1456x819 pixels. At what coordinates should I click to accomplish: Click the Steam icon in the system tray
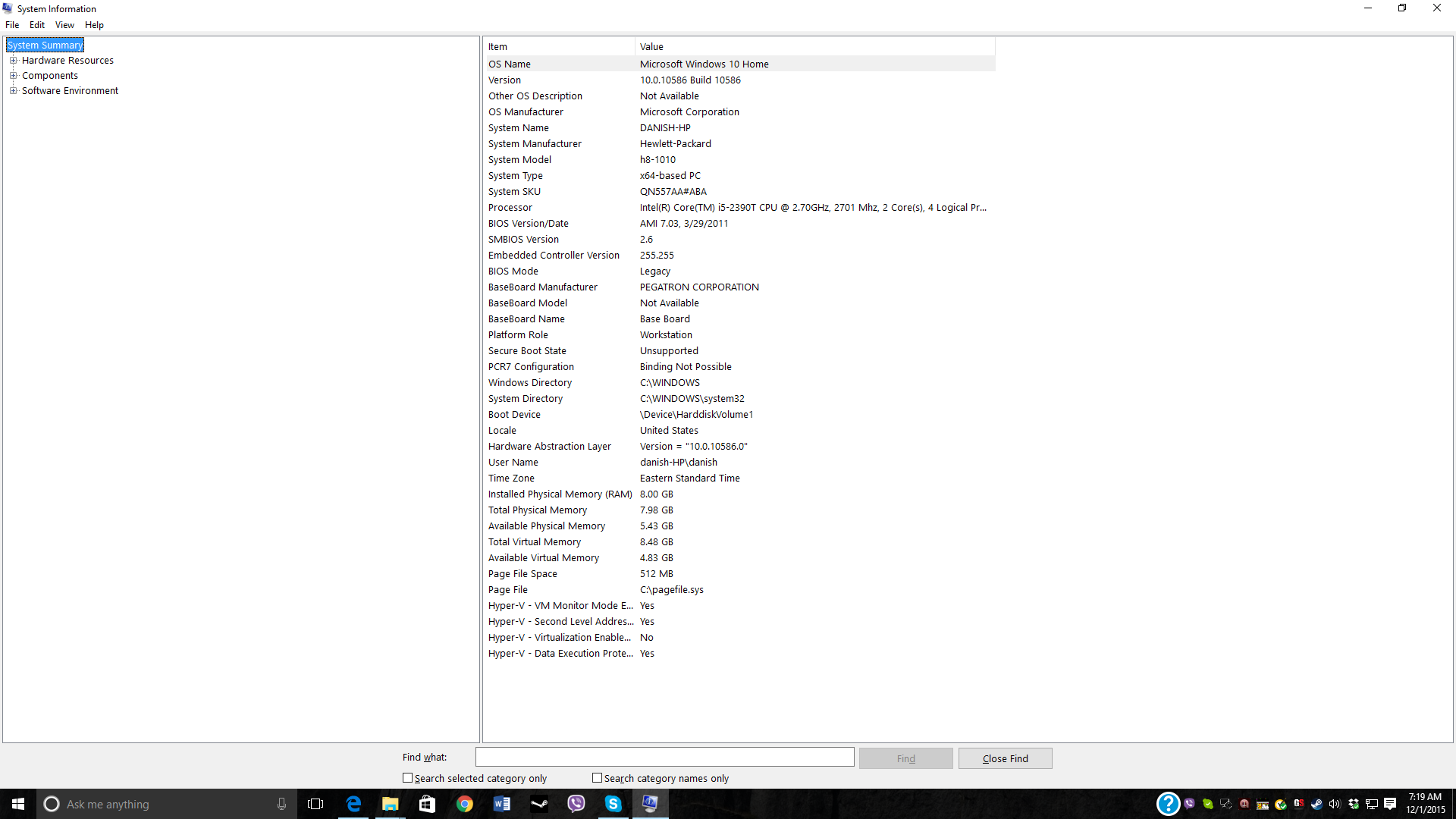[x=1316, y=804]
